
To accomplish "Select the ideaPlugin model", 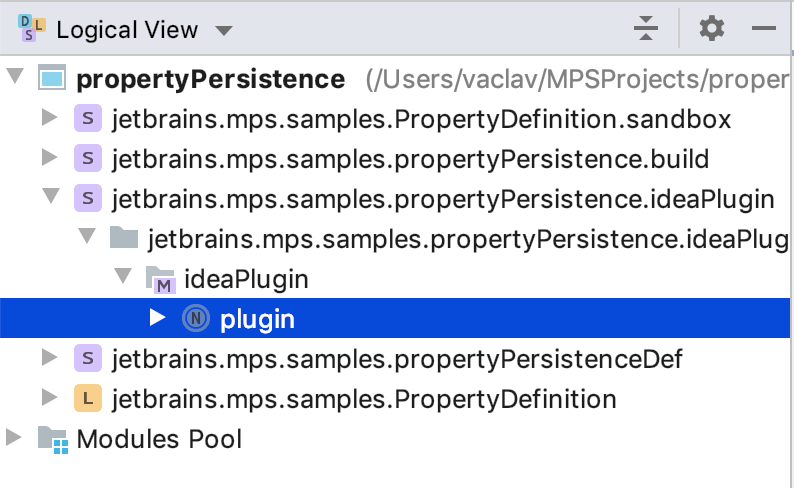I will point(246,279).
